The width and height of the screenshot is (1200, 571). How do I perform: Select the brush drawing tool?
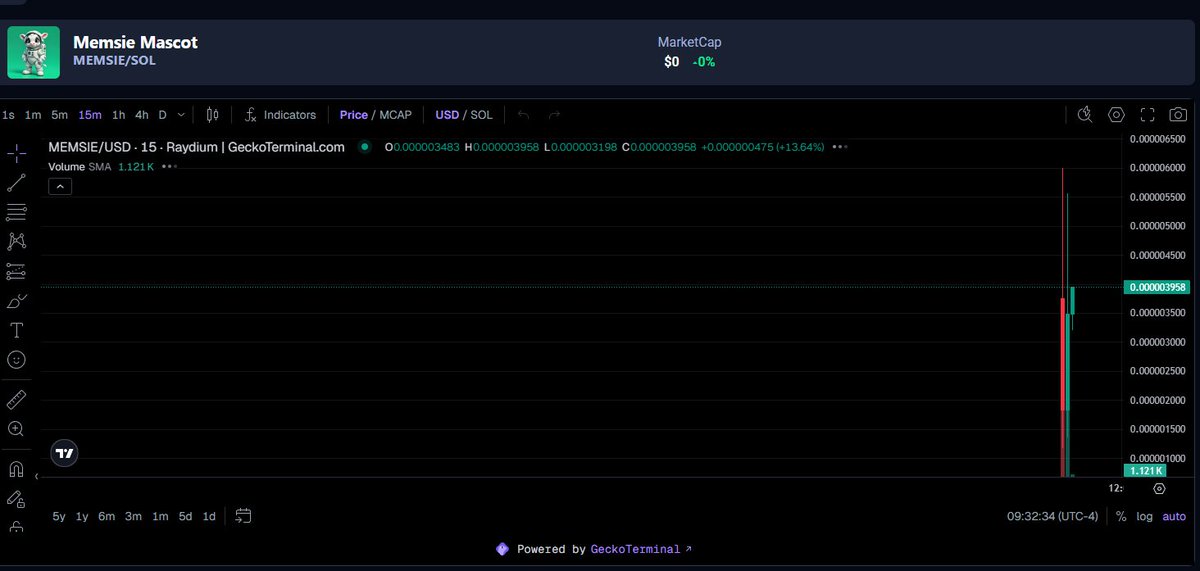16,300
